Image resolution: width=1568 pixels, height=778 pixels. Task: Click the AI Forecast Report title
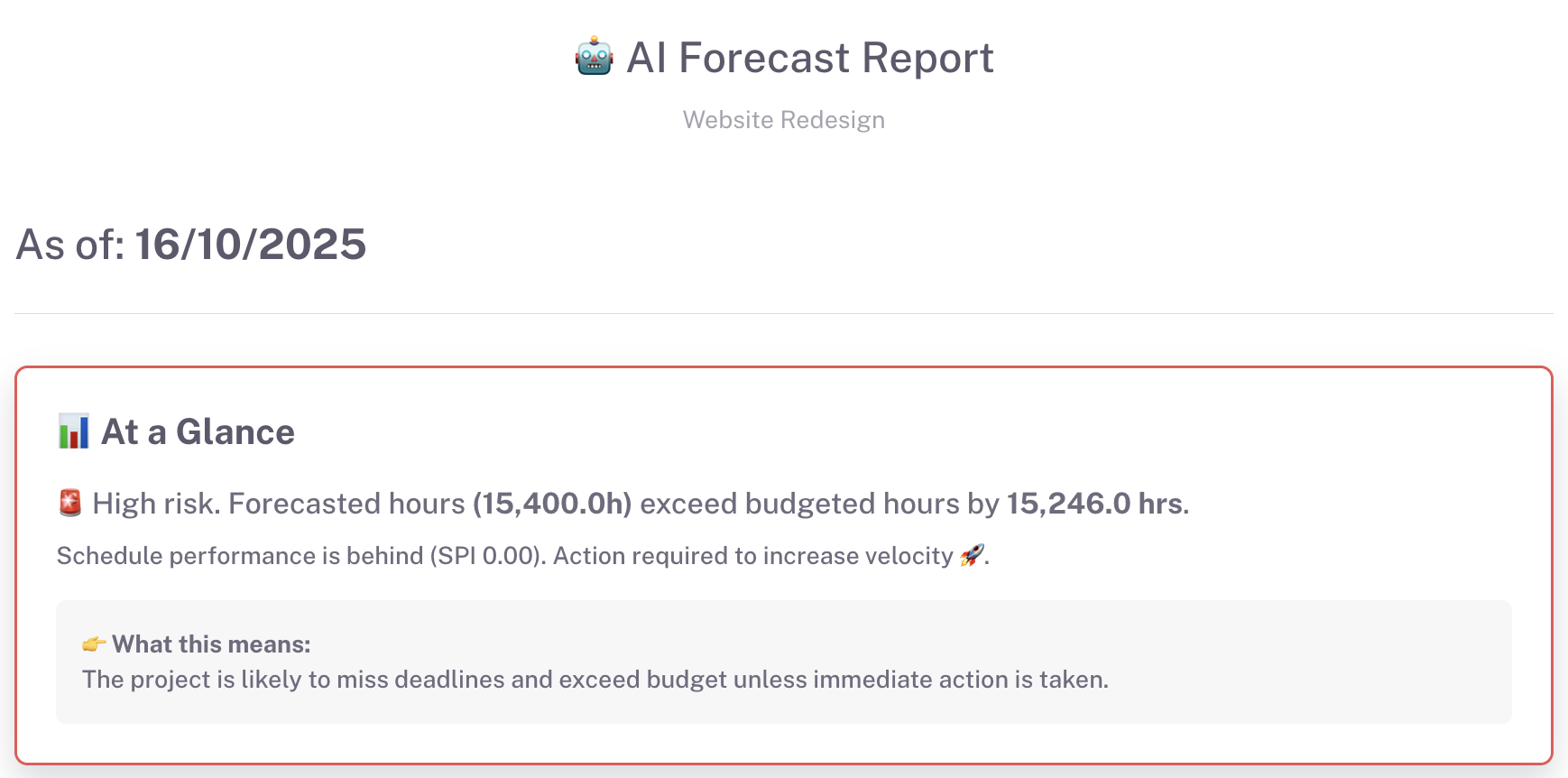tap(809, 58)
